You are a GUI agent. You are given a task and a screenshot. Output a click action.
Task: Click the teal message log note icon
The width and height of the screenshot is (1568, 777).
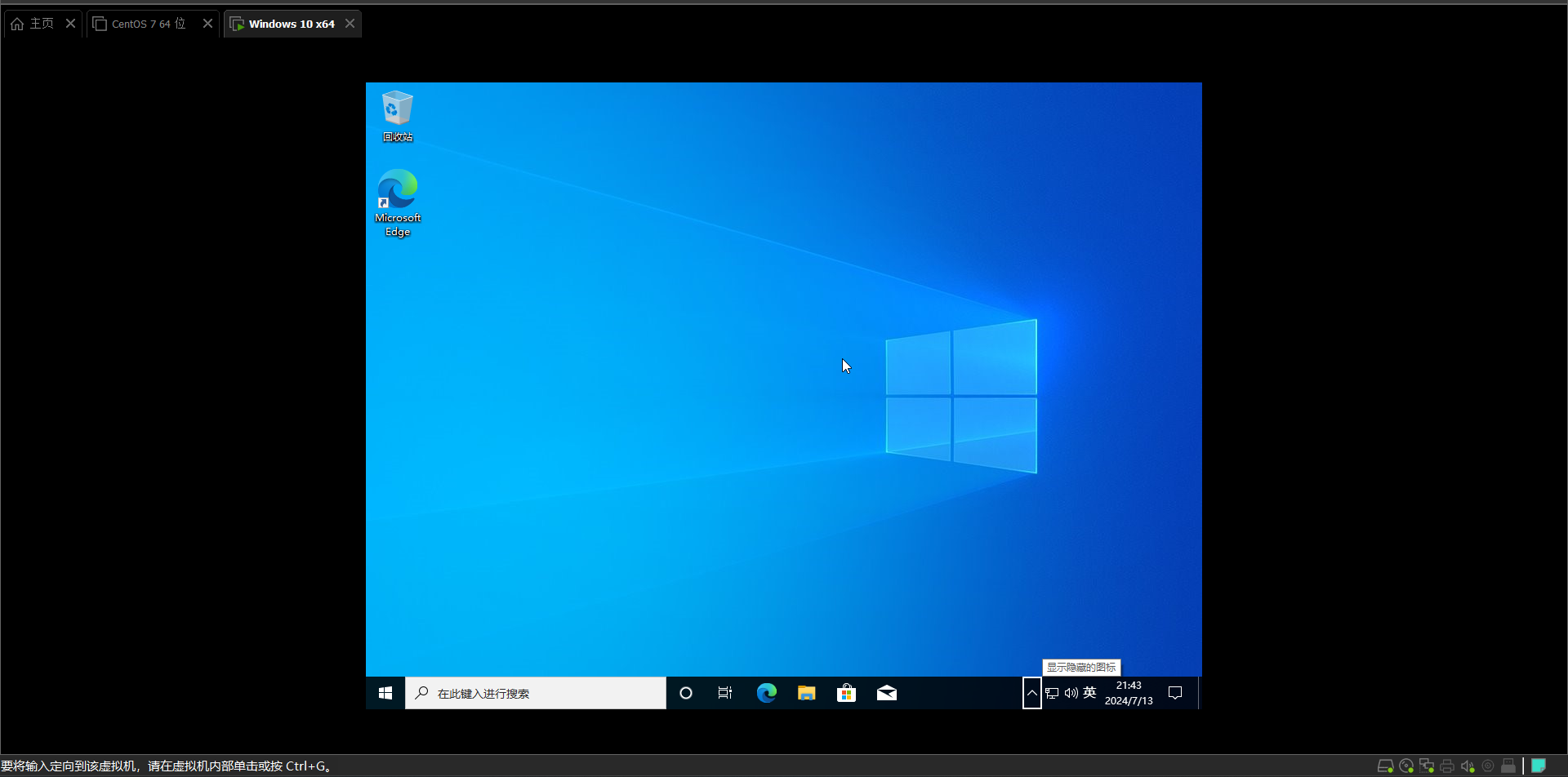pos(1539,766)
